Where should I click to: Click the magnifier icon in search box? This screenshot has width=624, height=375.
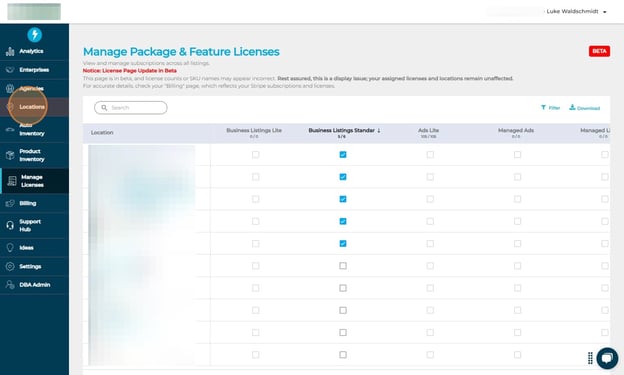104,107
